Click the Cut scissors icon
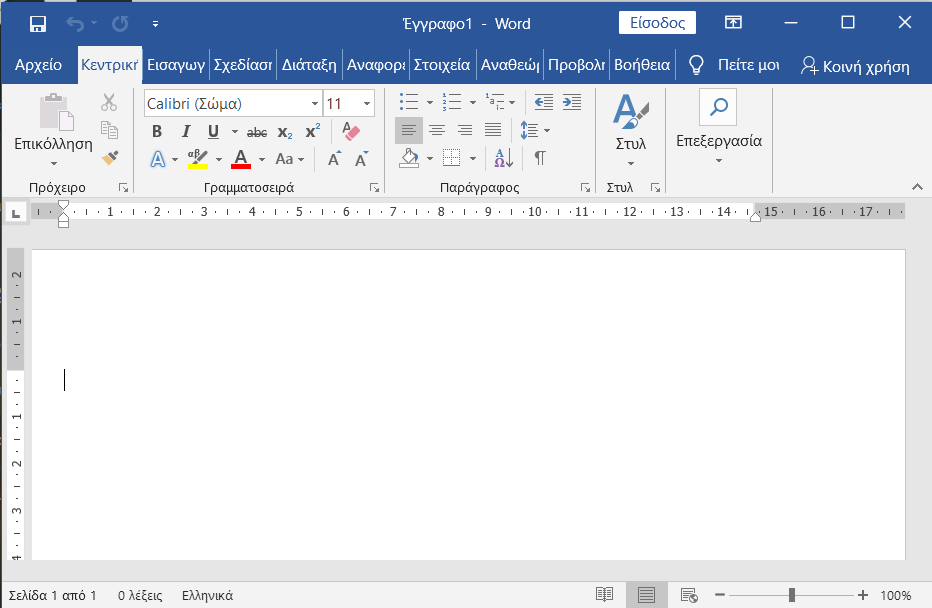Screen dimensions: 932x608 pyautogui.click(x=109, y=102)
